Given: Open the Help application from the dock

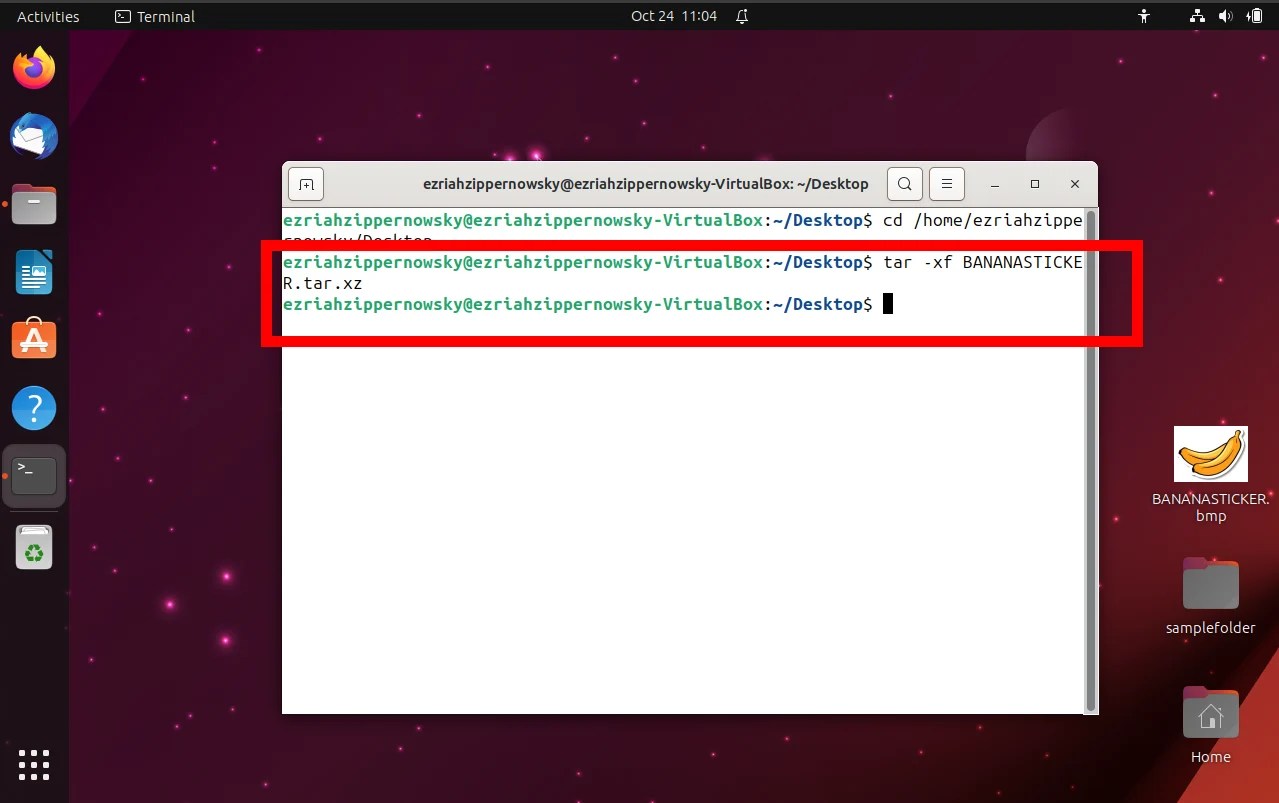Looking at the screenshot, I should 33,407.
